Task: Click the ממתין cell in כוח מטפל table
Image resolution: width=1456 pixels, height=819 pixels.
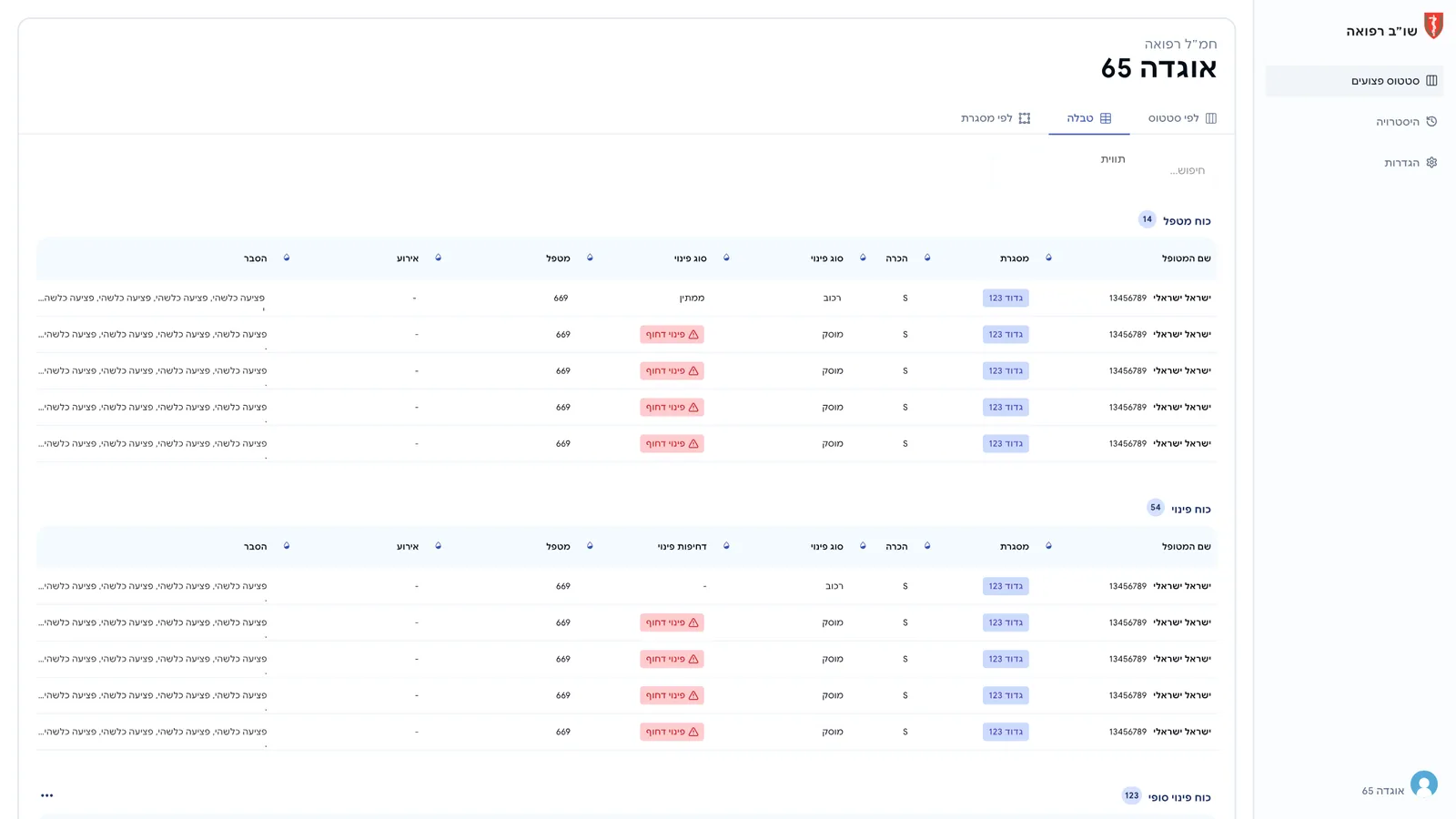Action: [692, 298]
